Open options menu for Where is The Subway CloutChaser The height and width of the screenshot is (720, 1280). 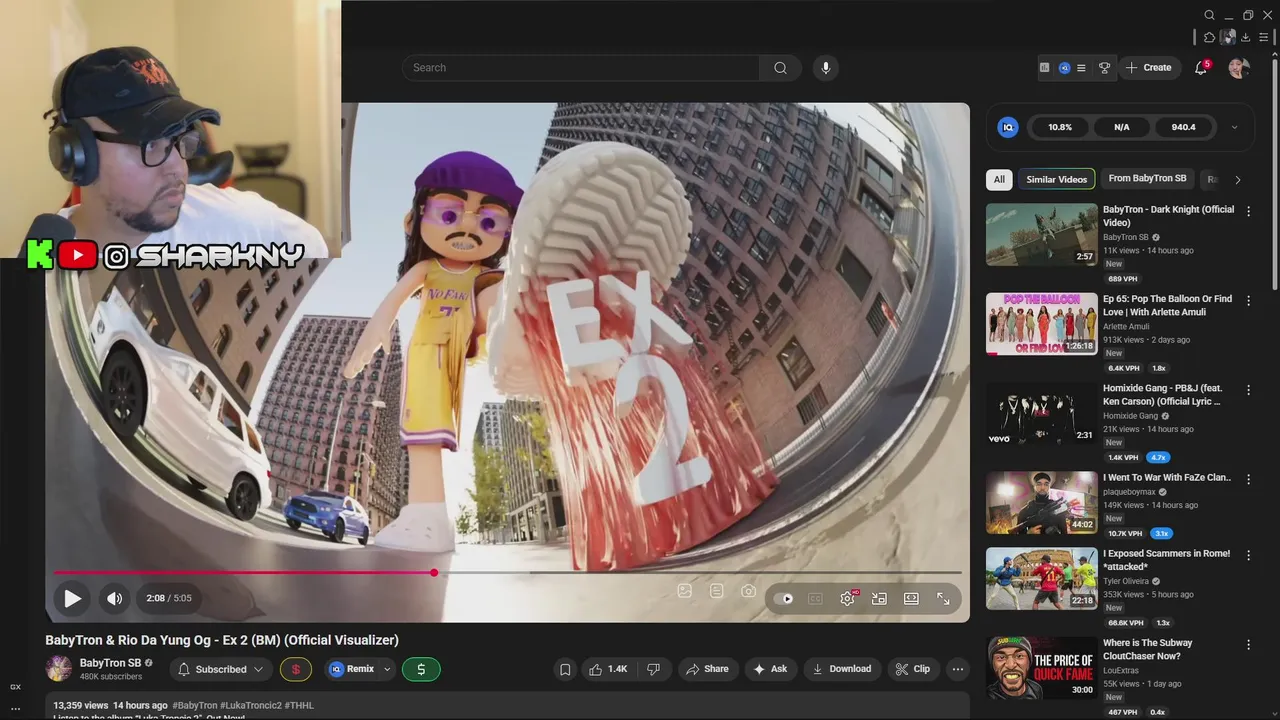tap(1248, 645)
